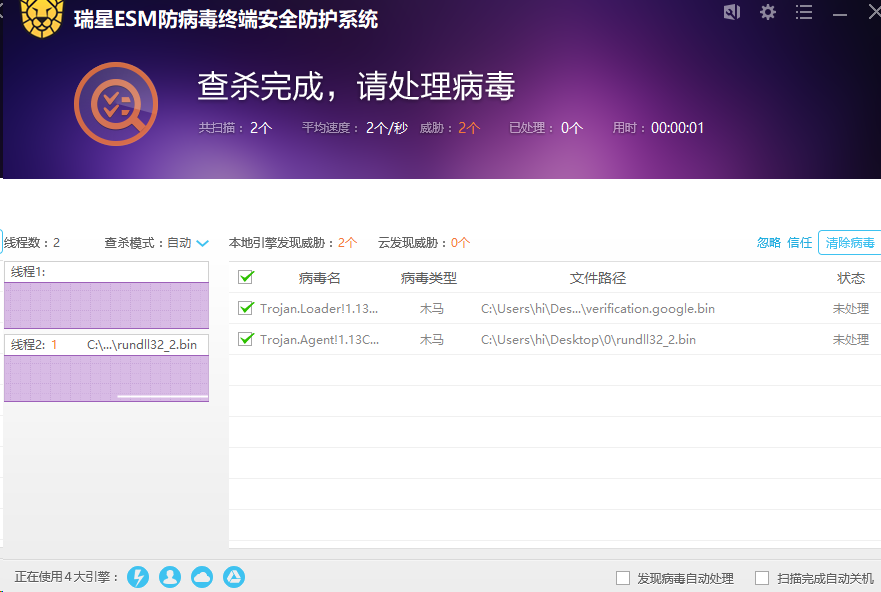Click the lightning bolt engine icon
The image size is (881, 592).
point(139,577)
